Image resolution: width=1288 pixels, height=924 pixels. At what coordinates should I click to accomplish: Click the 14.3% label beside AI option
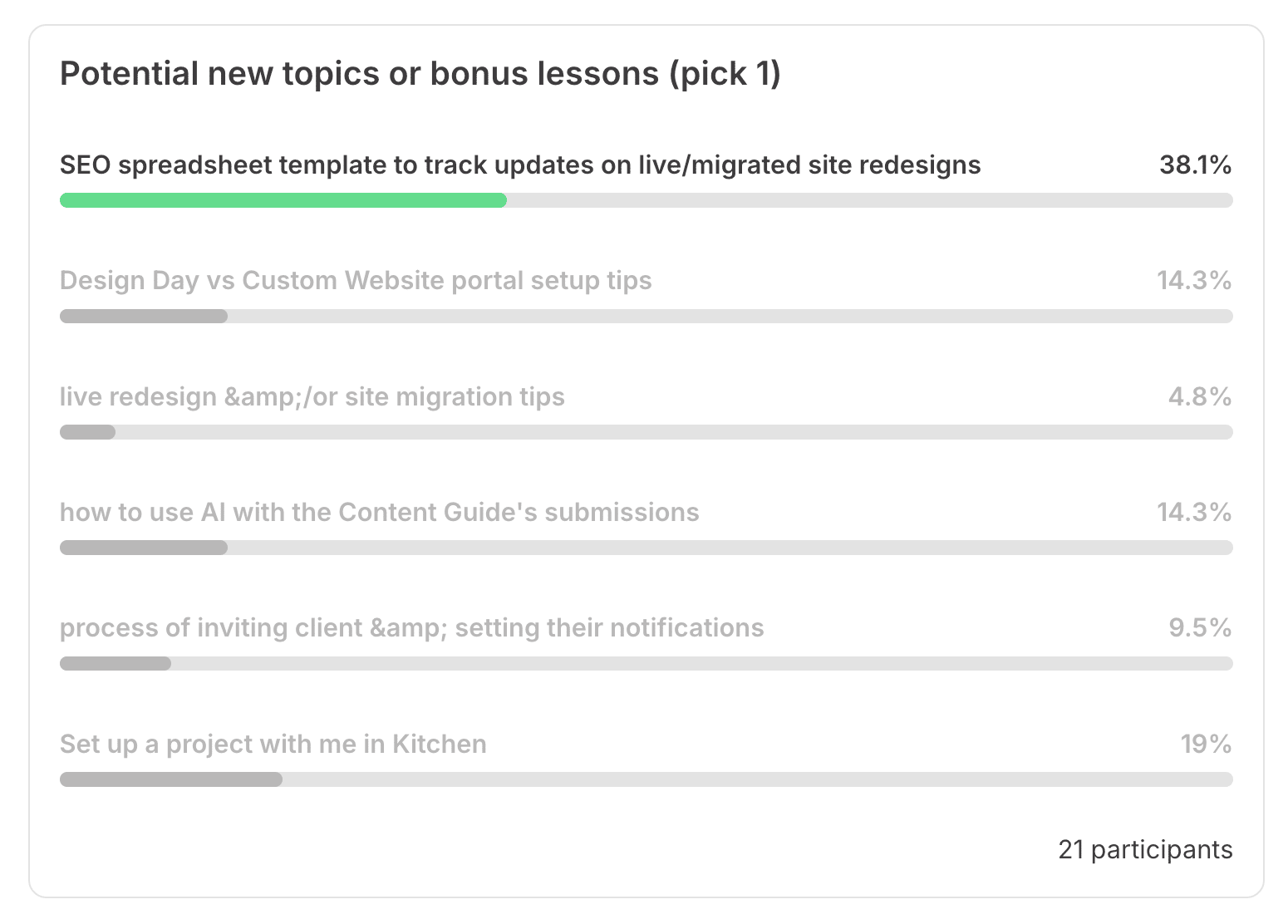coord(1194,513)
